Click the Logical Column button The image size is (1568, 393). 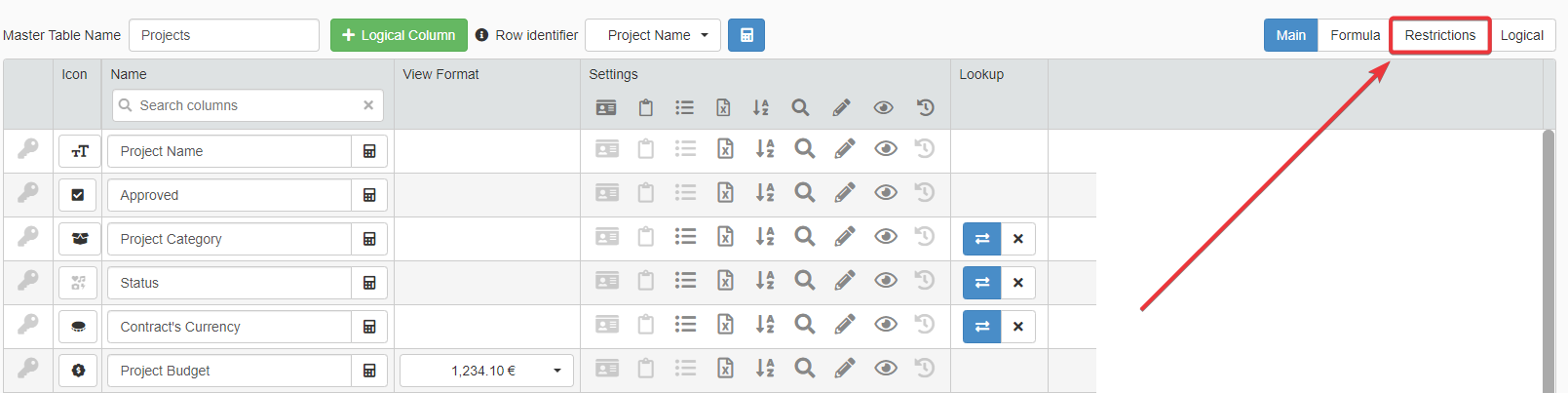(399, 35)
